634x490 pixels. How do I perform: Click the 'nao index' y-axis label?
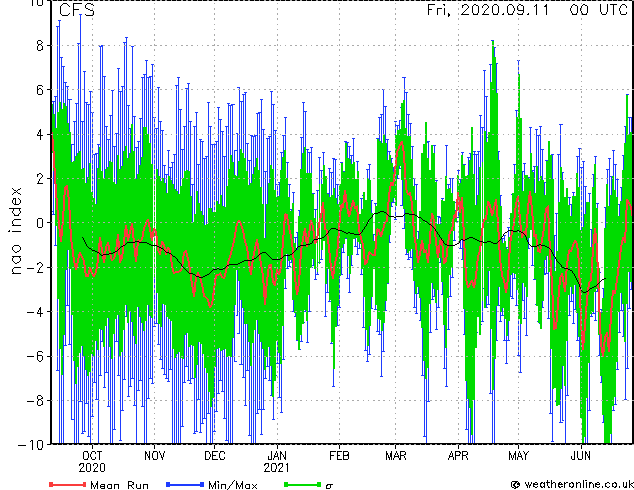coord(15,231)
